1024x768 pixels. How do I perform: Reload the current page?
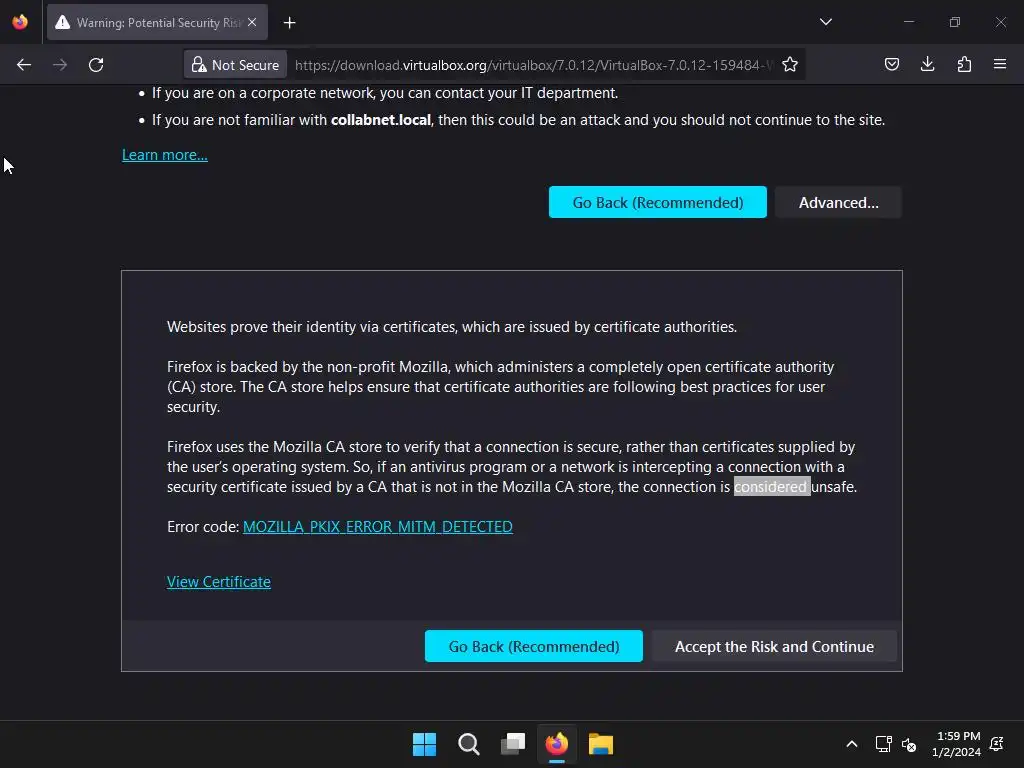click(x=96, y=65)
